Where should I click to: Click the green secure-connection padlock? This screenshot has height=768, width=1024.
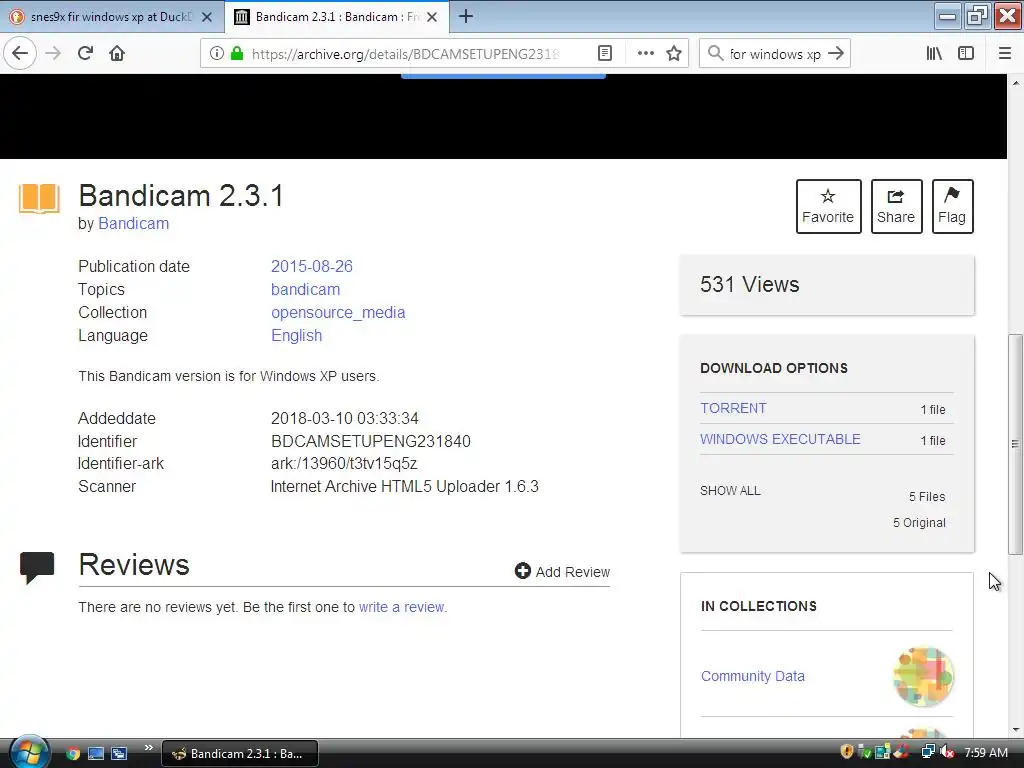237,54
